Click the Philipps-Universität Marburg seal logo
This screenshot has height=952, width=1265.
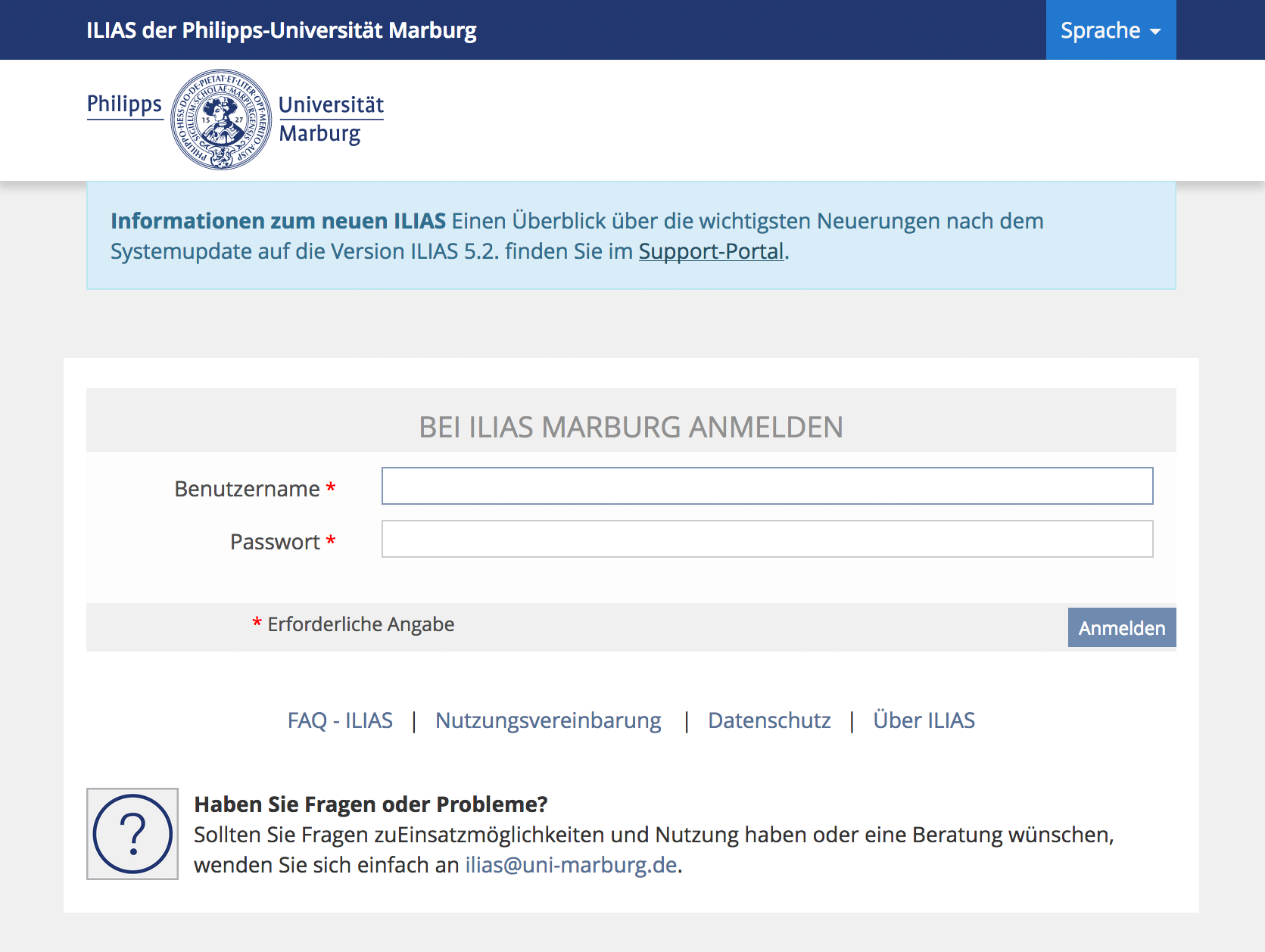[221, 120]
